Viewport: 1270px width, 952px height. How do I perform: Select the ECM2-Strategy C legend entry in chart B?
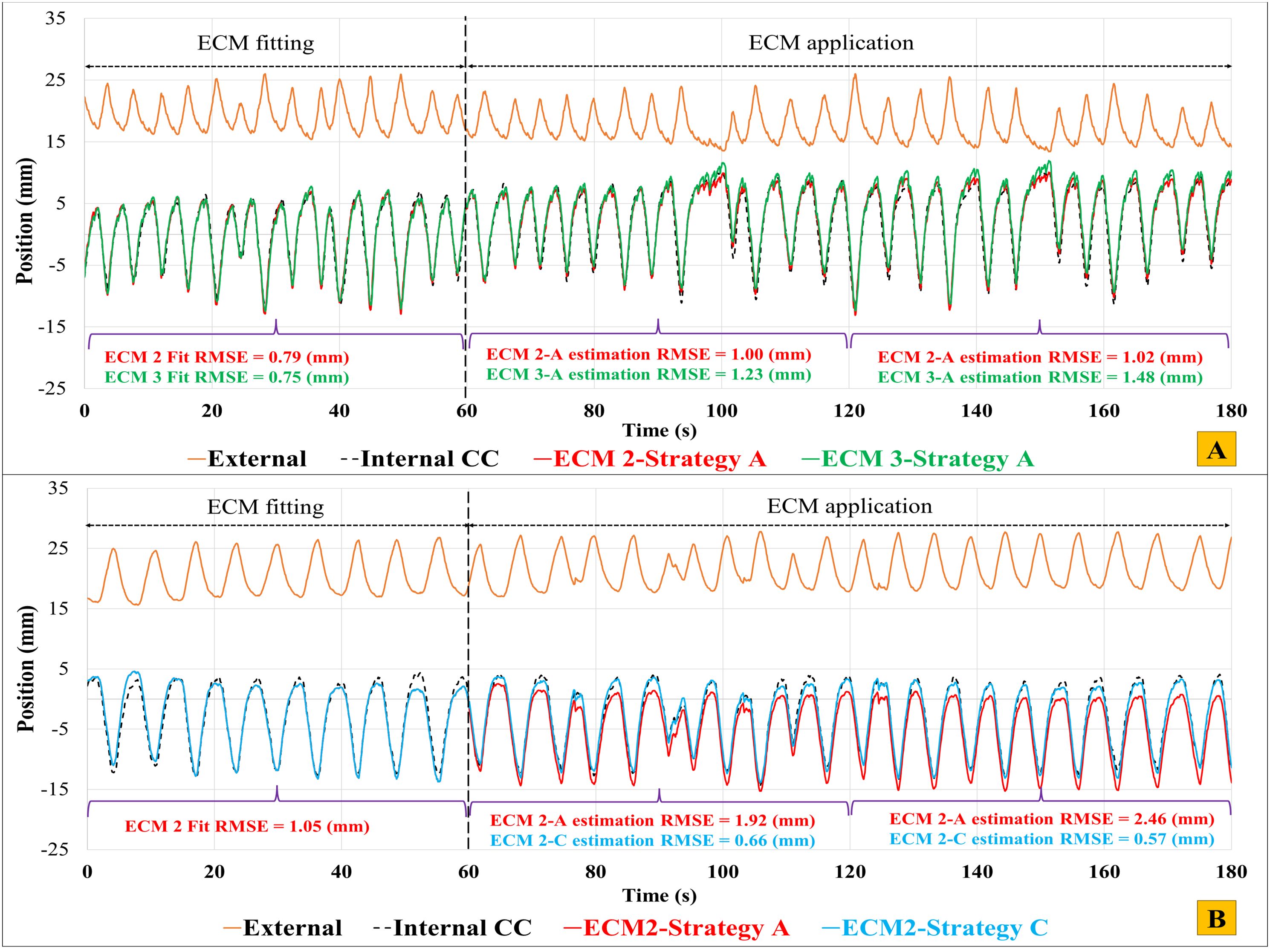point(935,928)
